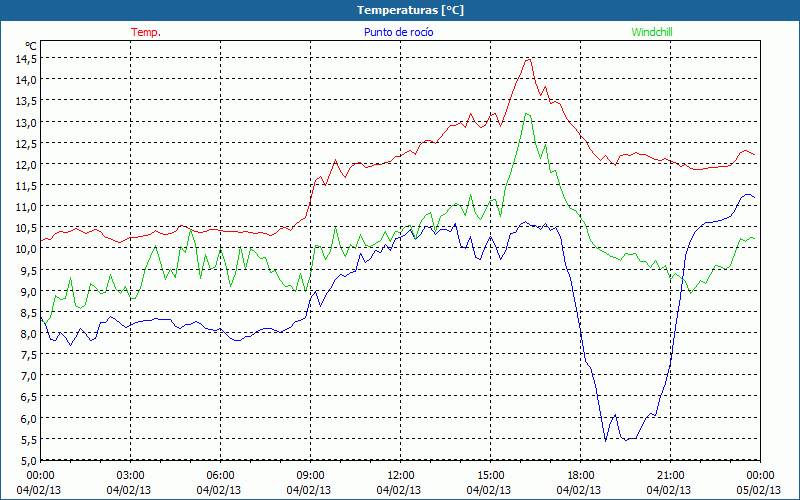
Task: Click the 15:00 time label on the x-axis
Action: (490, 476)
